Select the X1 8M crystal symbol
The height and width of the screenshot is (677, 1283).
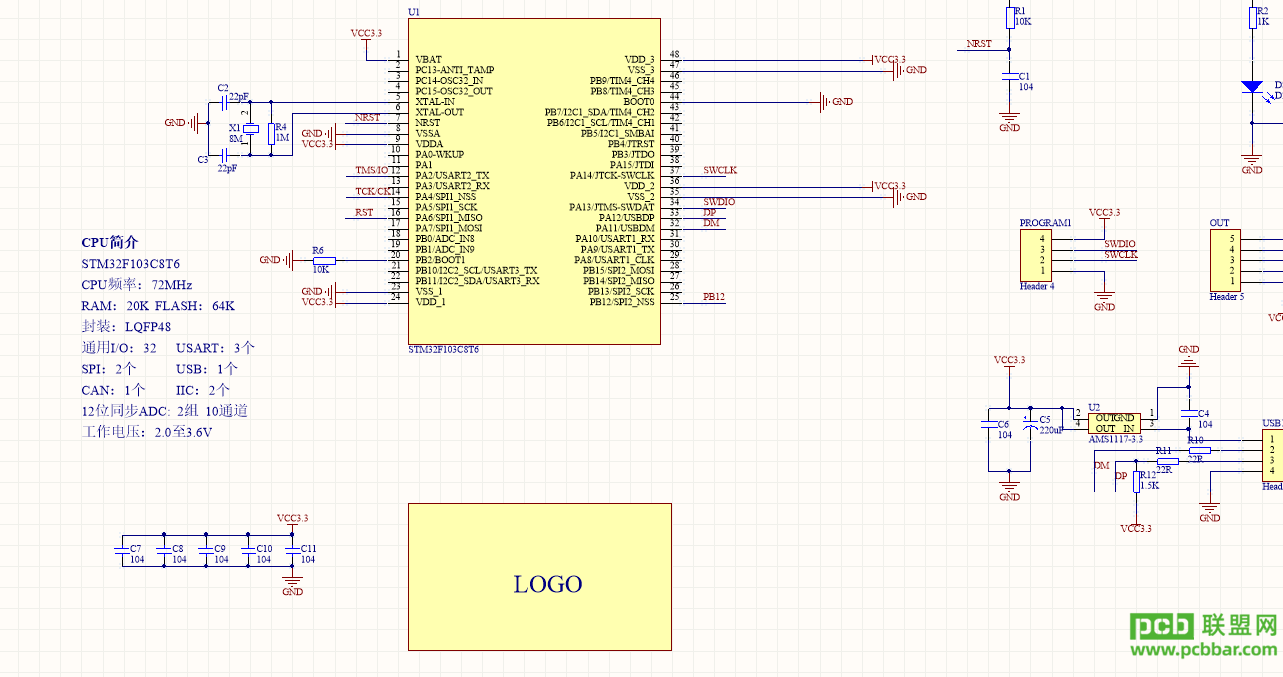(251, 129)
